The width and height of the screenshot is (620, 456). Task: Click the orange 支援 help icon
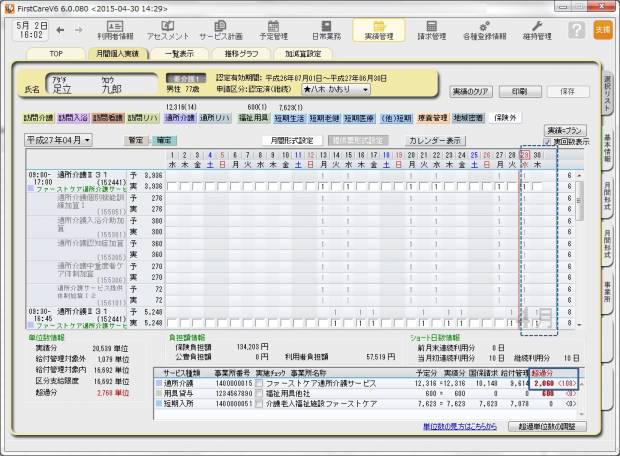coord(602,30)
